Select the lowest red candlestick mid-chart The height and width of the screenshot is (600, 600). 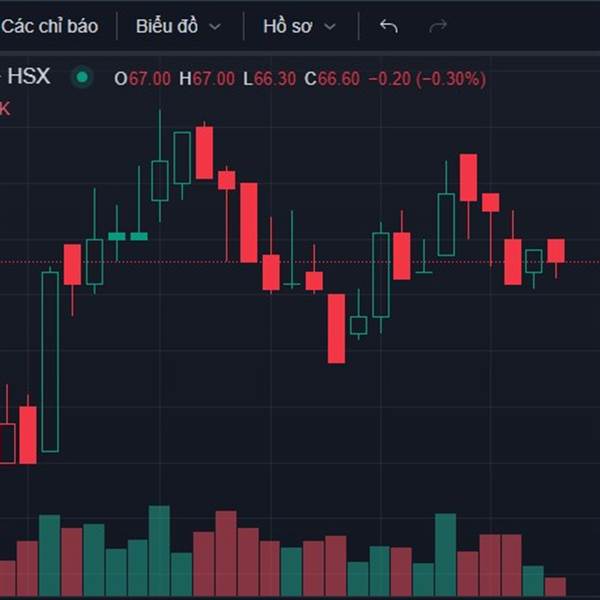point(336,328)
